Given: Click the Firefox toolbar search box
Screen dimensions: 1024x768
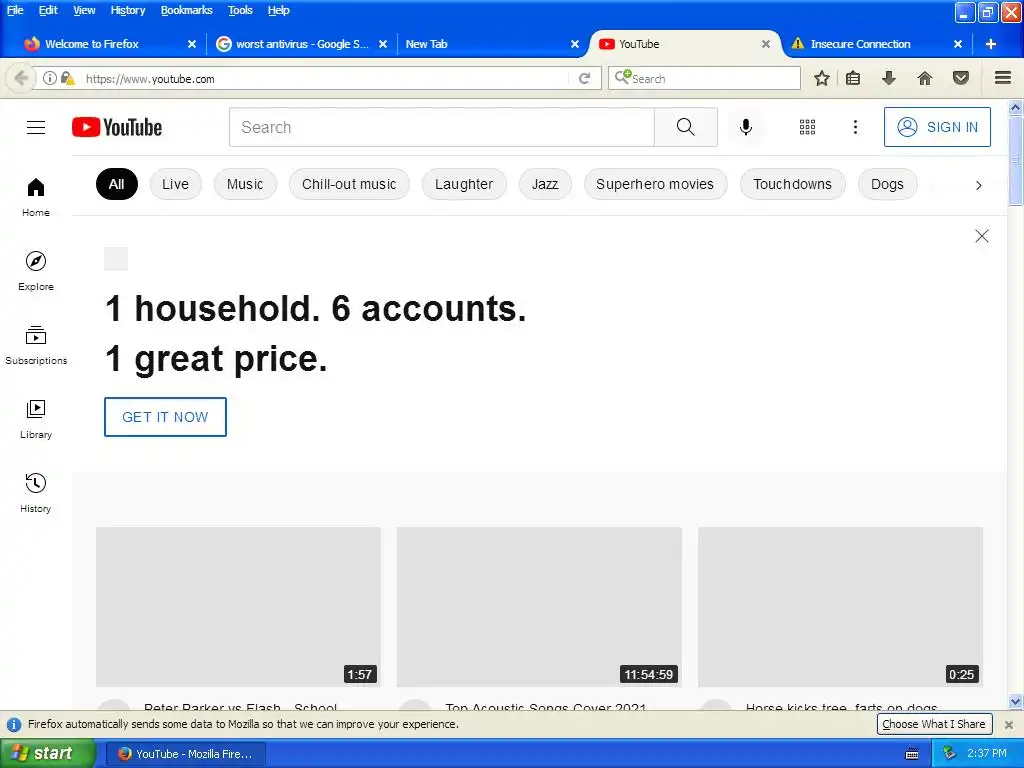Looking at the screenshot, I should (704, 78).
